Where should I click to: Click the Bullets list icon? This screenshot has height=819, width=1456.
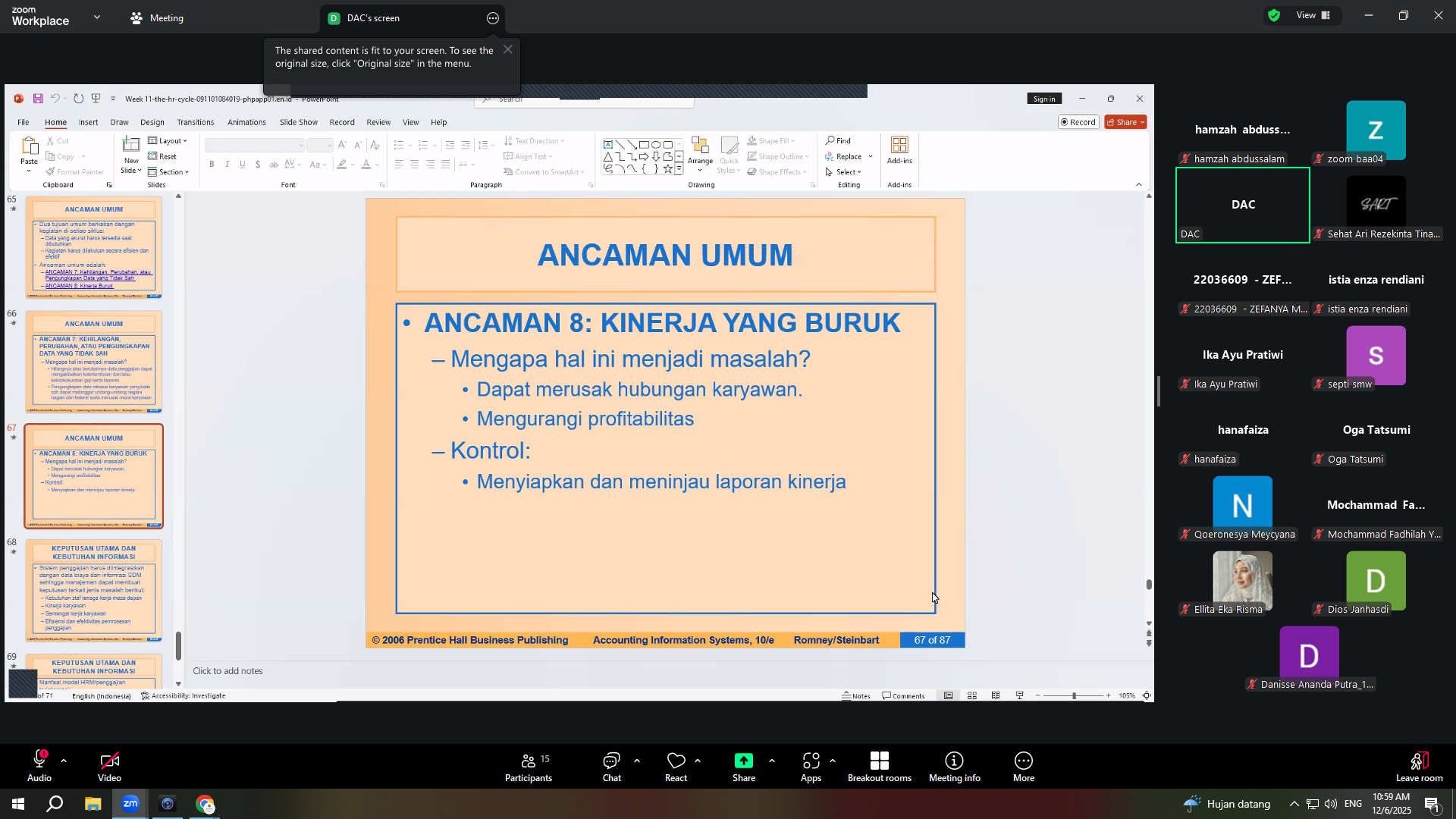click(399, 145)
